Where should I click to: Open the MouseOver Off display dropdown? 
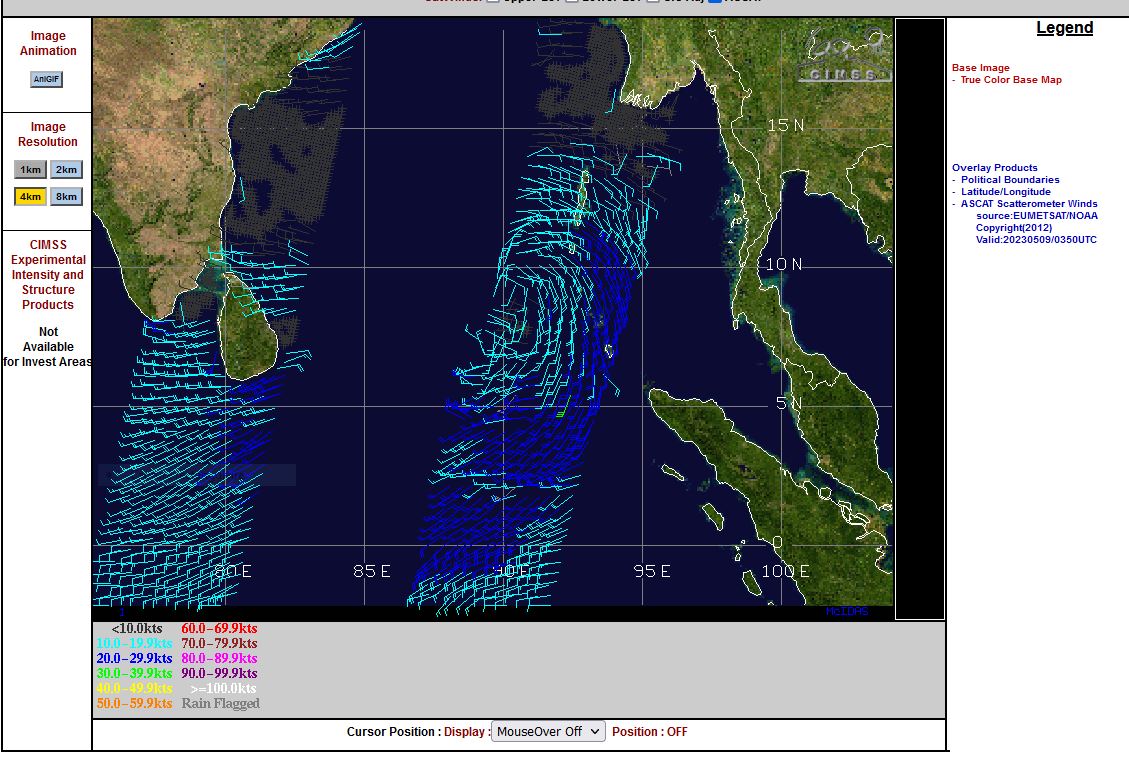(548, 731)
